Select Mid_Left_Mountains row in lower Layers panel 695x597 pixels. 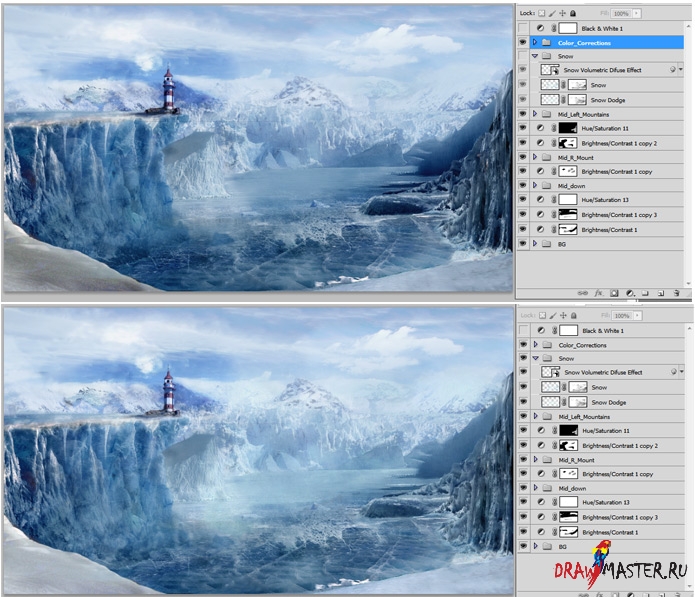[608, 417]
